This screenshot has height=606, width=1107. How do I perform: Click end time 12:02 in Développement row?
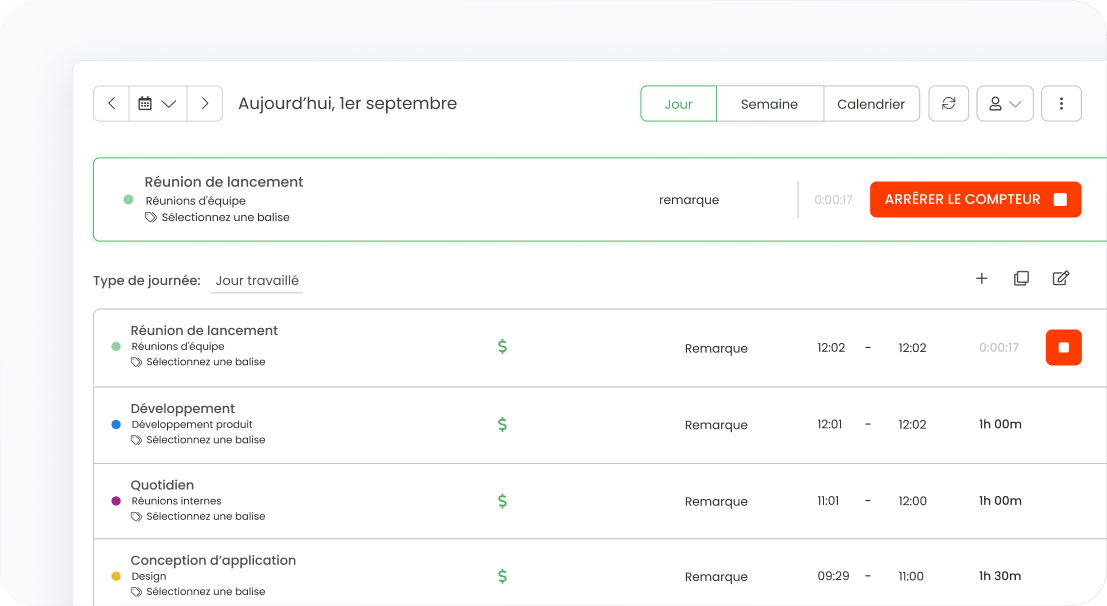(912, 424)
